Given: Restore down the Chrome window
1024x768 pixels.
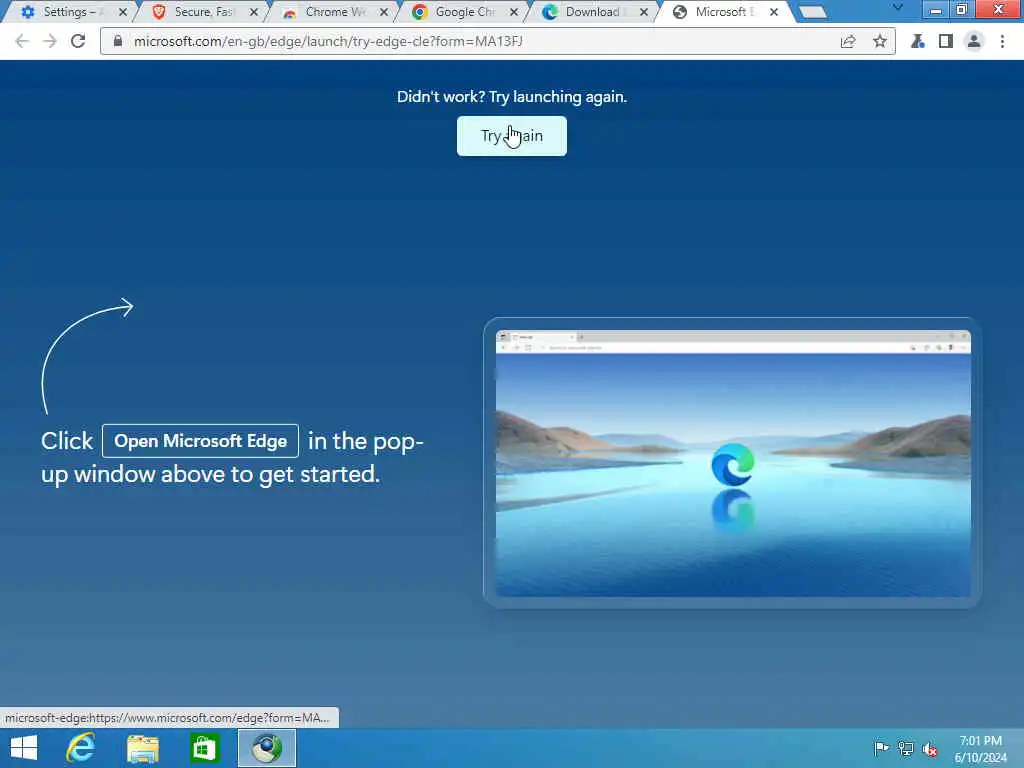Looking at the screenshot, I should pyautogui.click(x=961, y=9).
